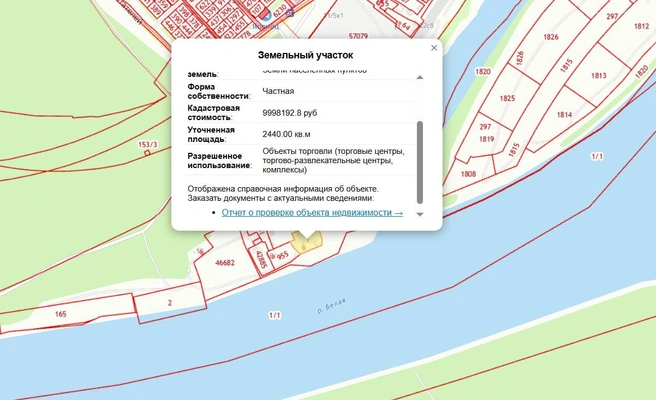This screenshot has height=400, width=656.
Task: Click the blue map marker near Ярмарка label
Action: (266, 15)
